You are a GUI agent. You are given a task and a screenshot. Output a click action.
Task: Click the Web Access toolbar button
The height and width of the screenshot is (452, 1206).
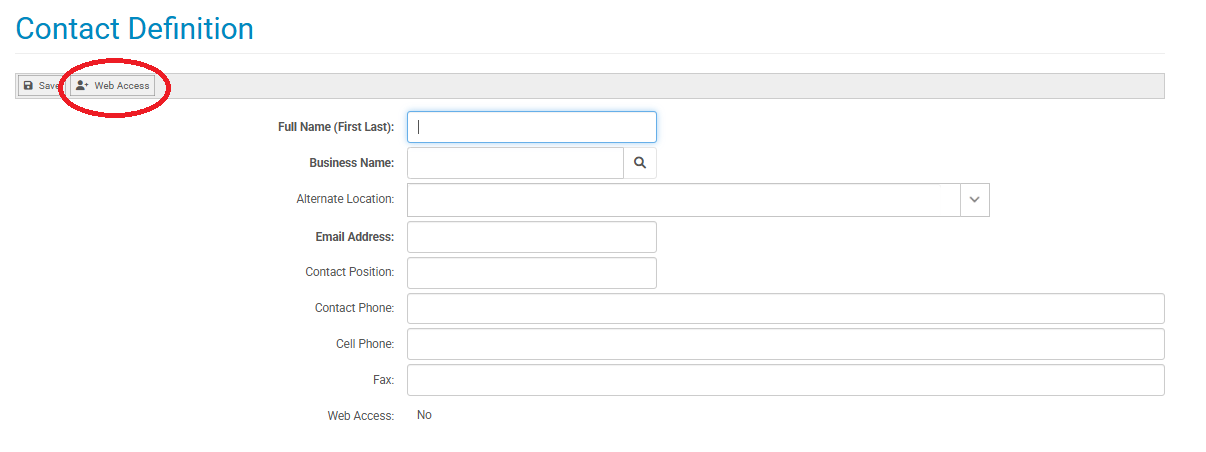point(112,86)
